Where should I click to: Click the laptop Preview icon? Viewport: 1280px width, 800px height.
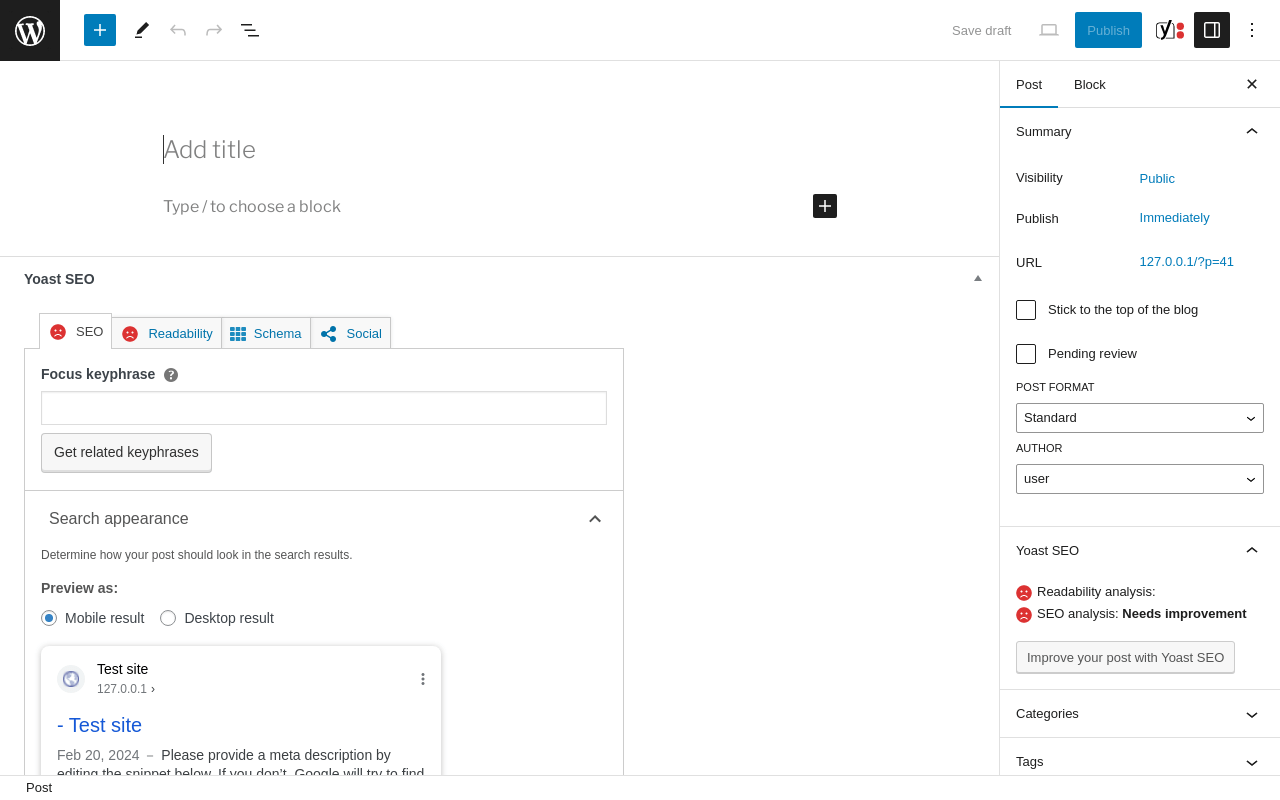click(1049, 30)
